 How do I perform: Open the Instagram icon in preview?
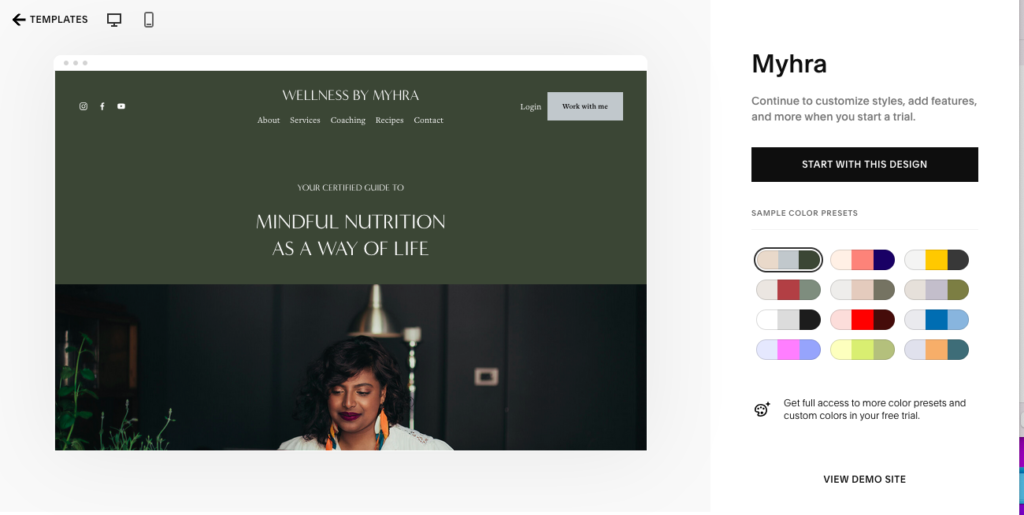[x=83, y=106]
